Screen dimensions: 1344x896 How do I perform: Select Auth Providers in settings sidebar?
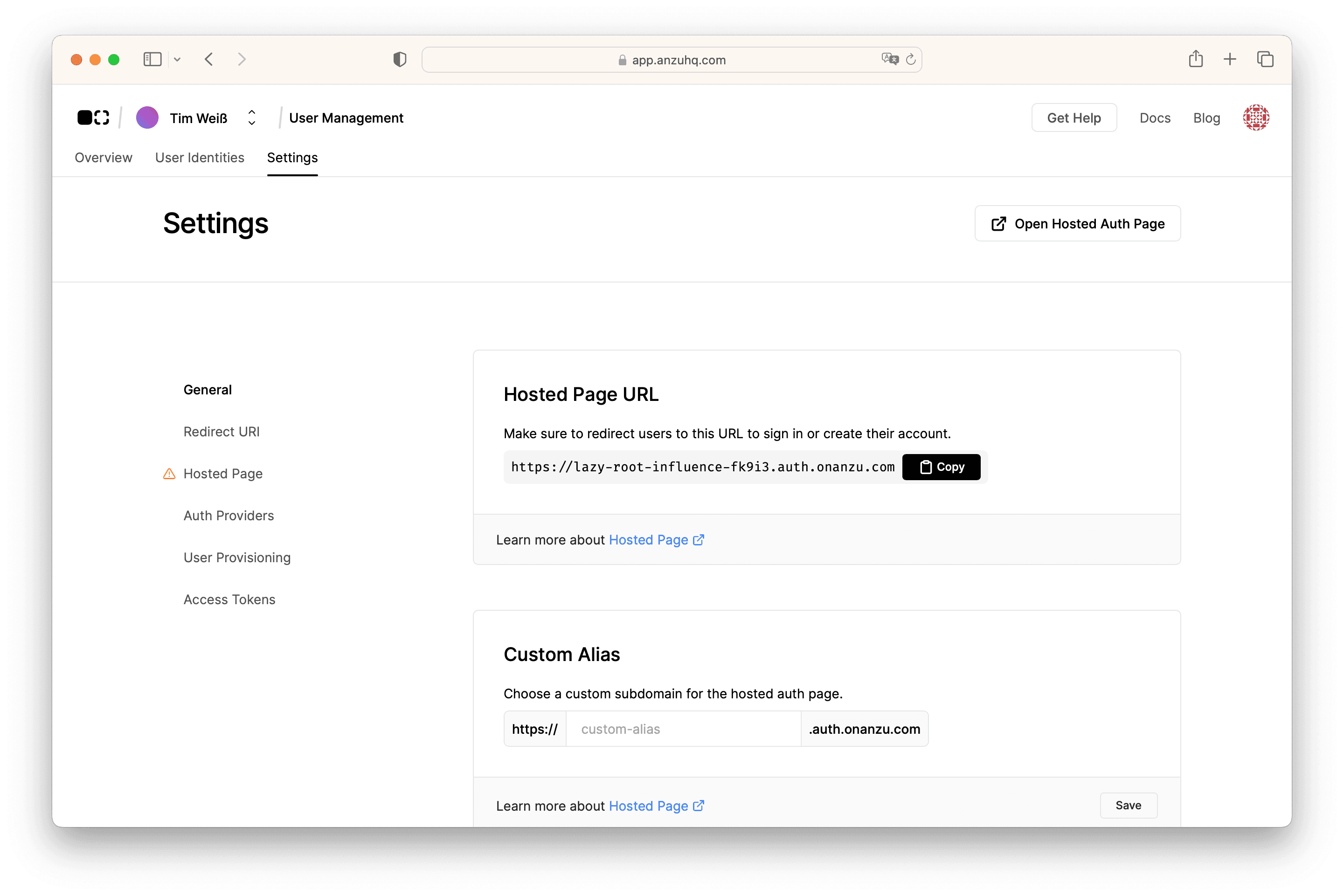(229, 516)
